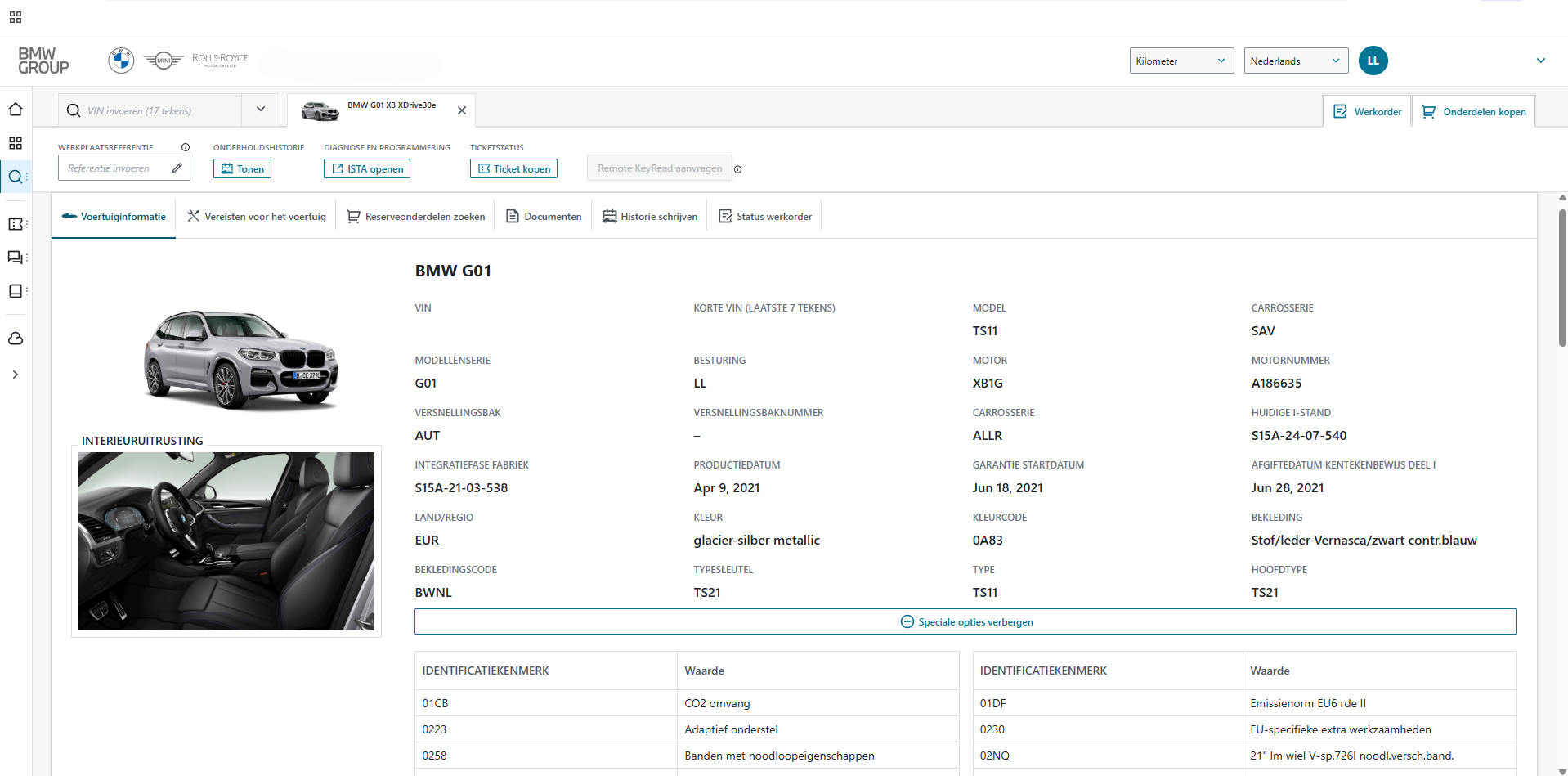The height and width of the screenshot is (776, 1568).
Task: Open the apps grid icon in the sidebar
Action: pos(15,142)
